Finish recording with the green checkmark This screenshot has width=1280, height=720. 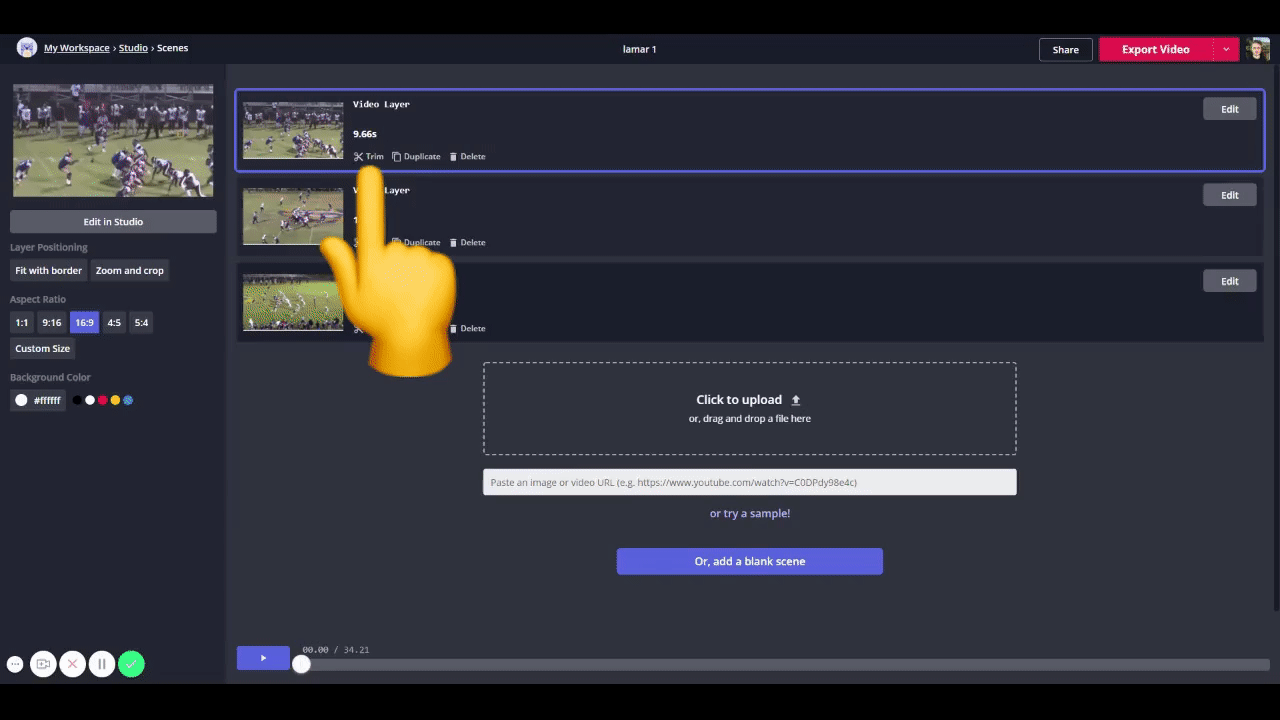click(x=131, y=664)
